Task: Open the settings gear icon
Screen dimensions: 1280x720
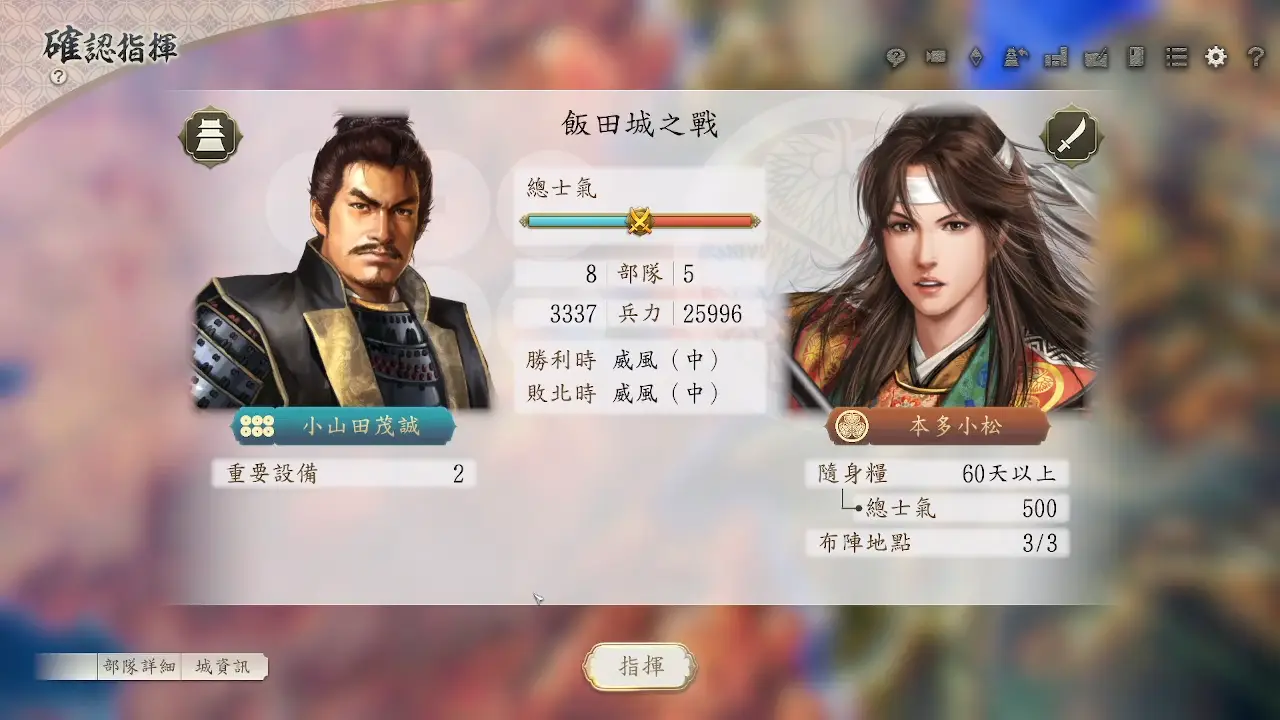Action: tap(1216, 57)
